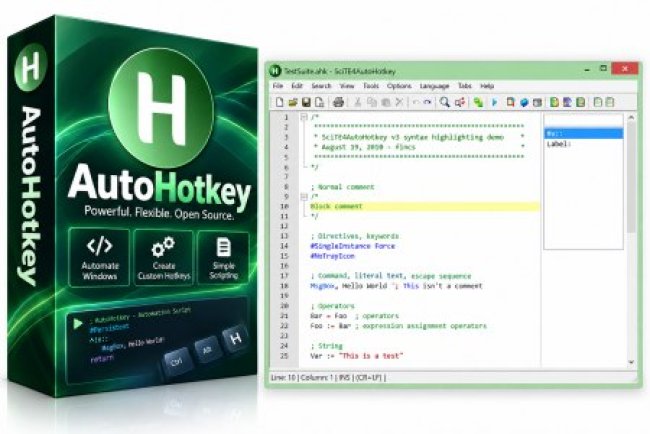This screenshot has height=434, width=650.
Task: Click the status bar "Line: 10 | Column: 1" text
Action: (302, 378)
